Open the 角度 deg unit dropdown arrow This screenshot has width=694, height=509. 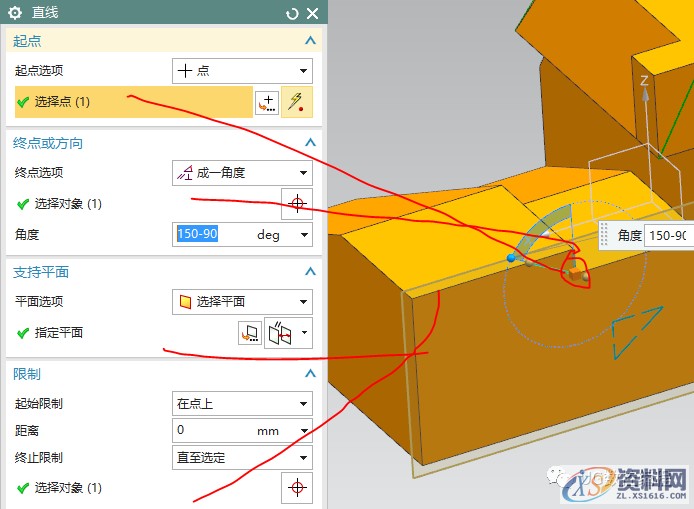tap(304, 235)
